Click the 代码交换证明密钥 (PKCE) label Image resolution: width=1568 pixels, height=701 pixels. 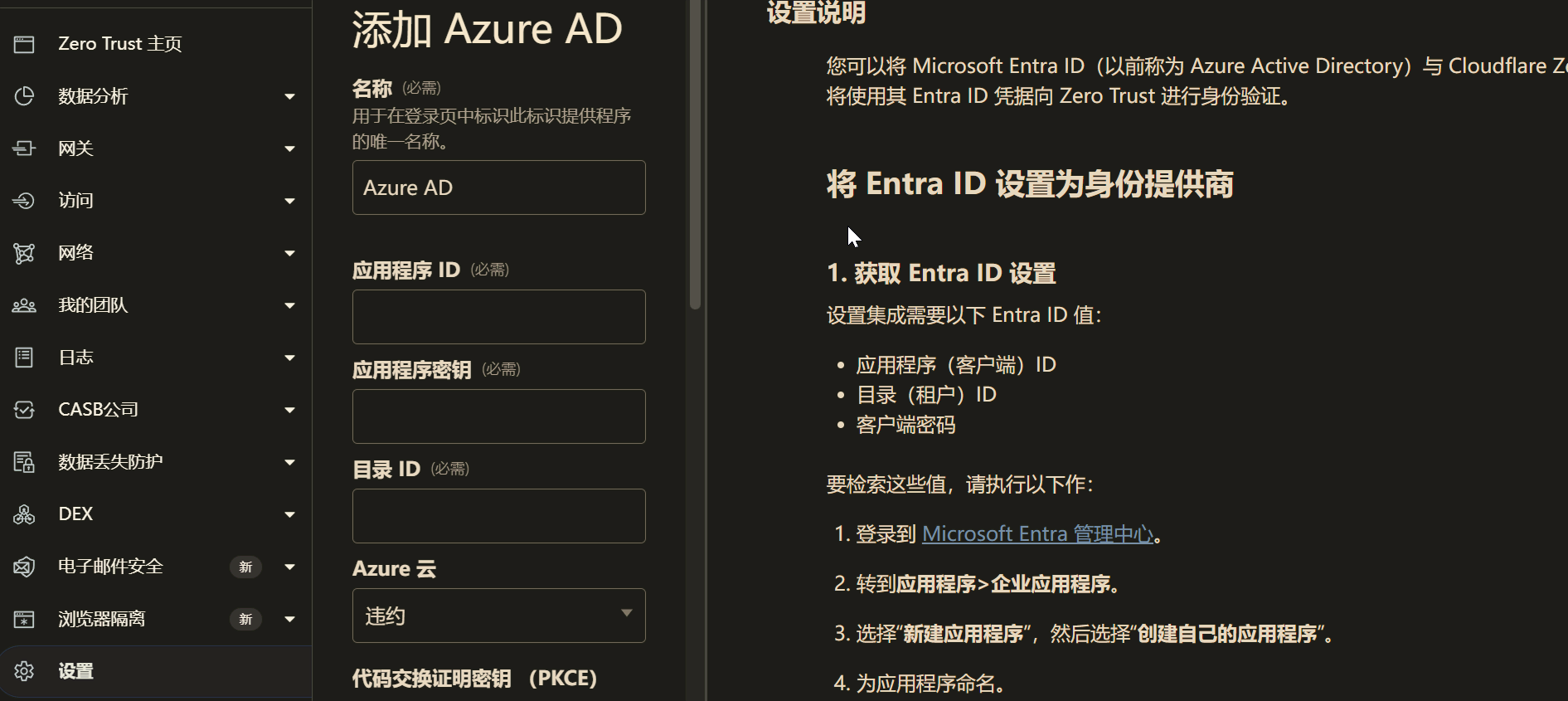(474, 679)
